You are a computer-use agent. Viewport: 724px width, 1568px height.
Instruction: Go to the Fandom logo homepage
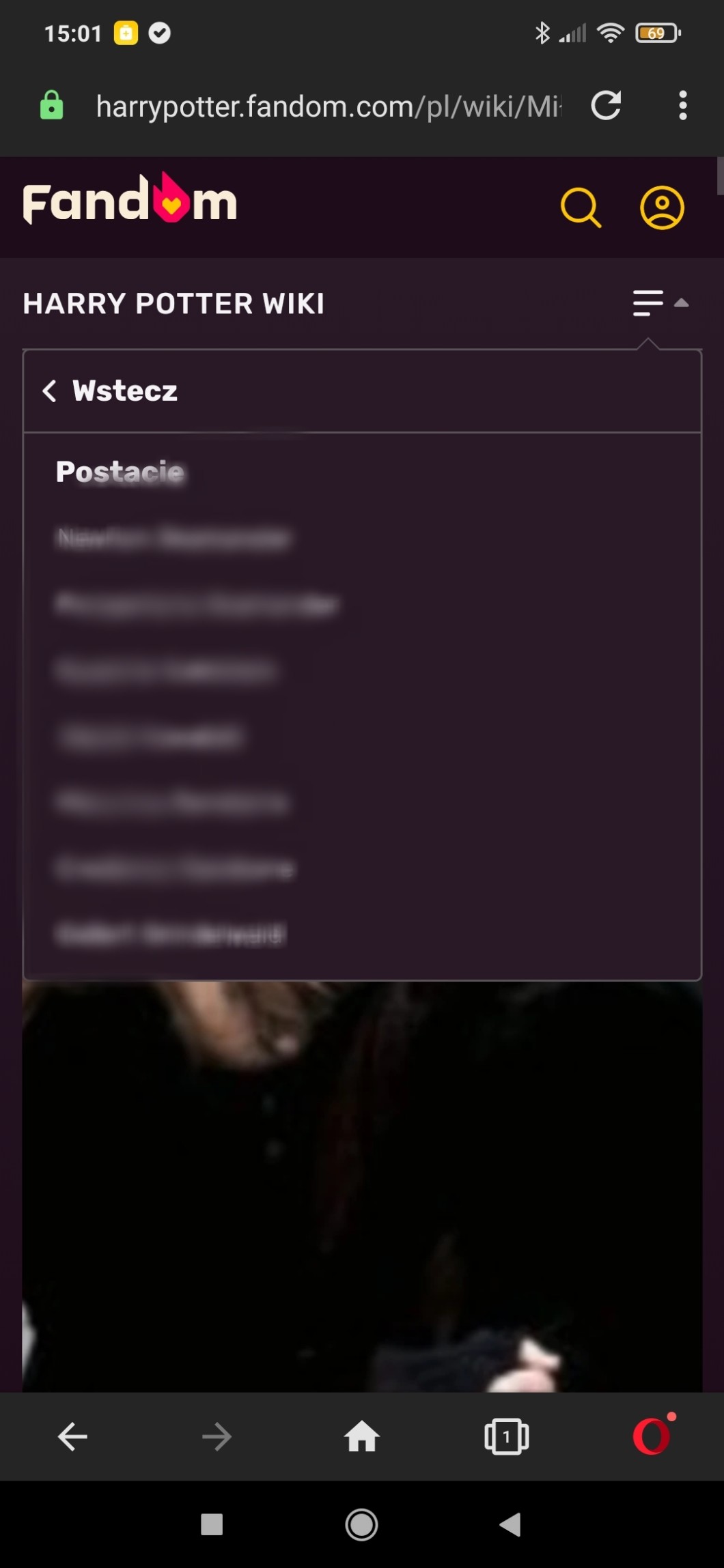click(130, 199)
